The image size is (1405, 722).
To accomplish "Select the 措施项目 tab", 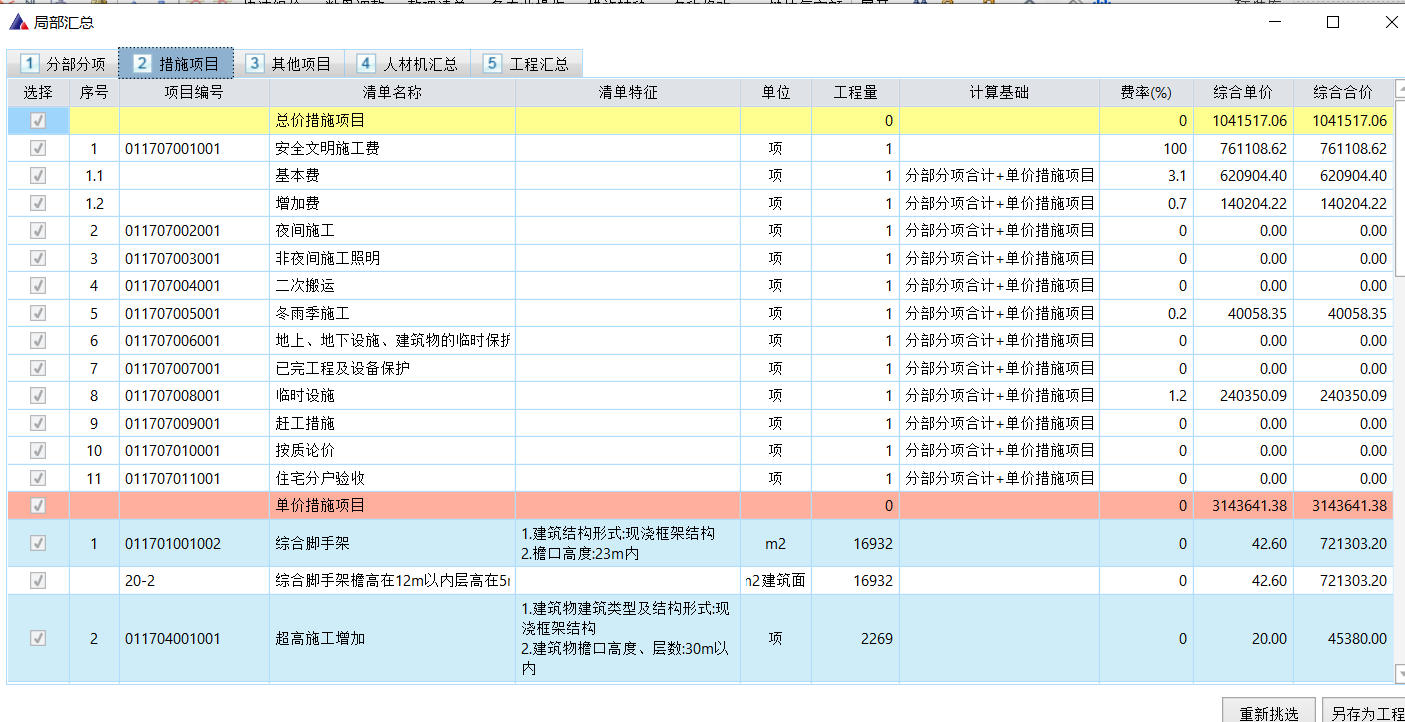I will 176,64.
